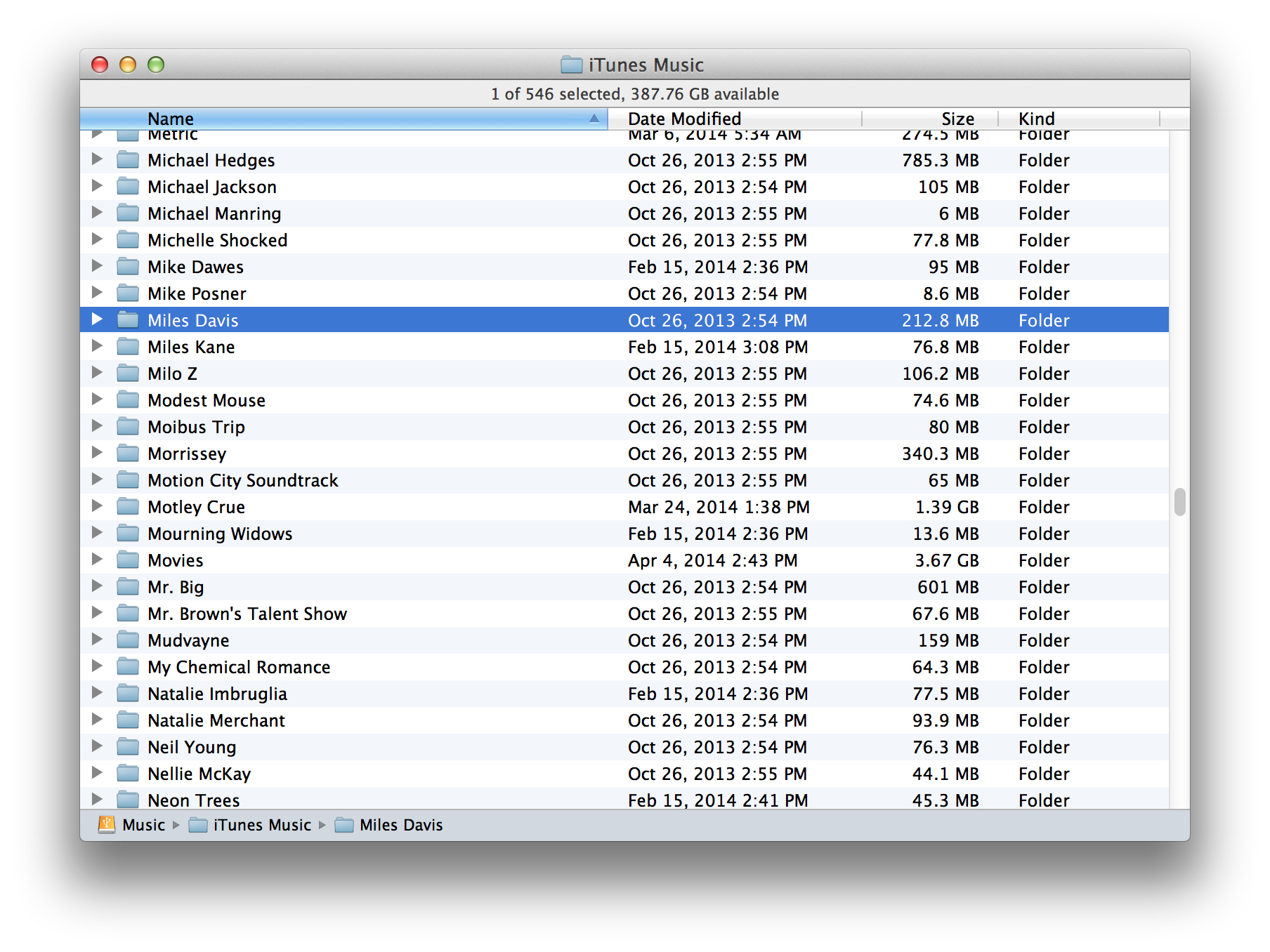
Task: Click the Michelle Shocked folder icon
Action: tap(128, 239)
